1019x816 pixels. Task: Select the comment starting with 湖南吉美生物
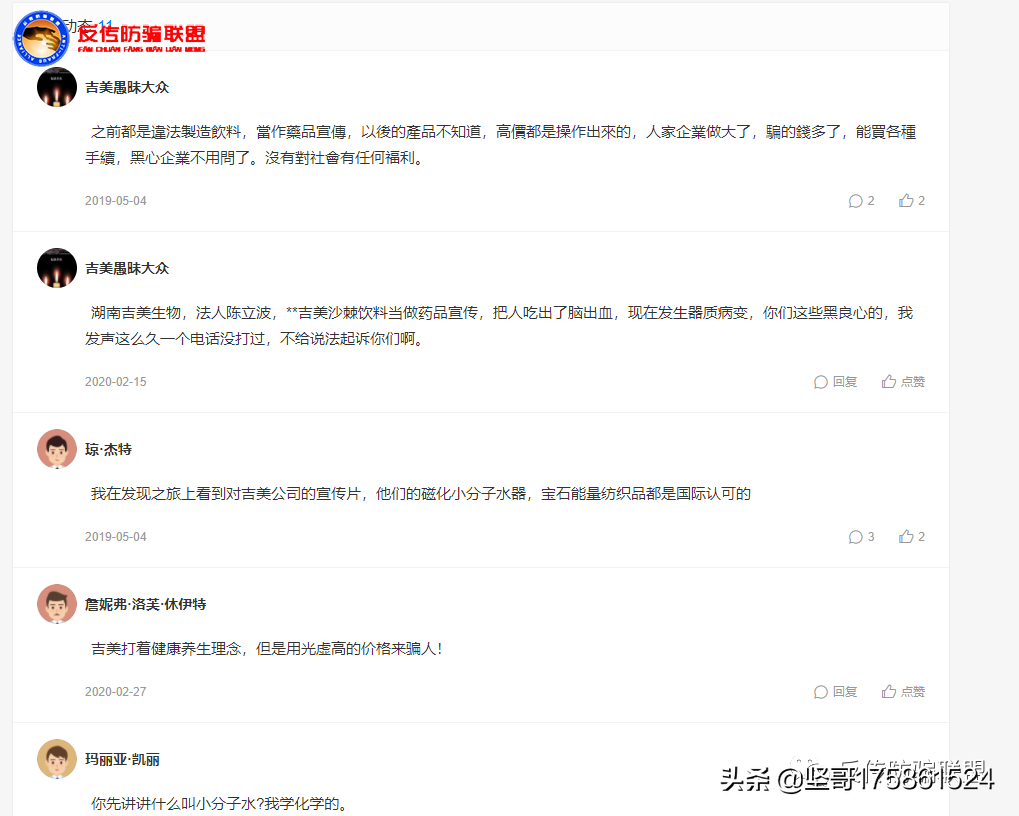pyautogui.click(x=499, y=325)
